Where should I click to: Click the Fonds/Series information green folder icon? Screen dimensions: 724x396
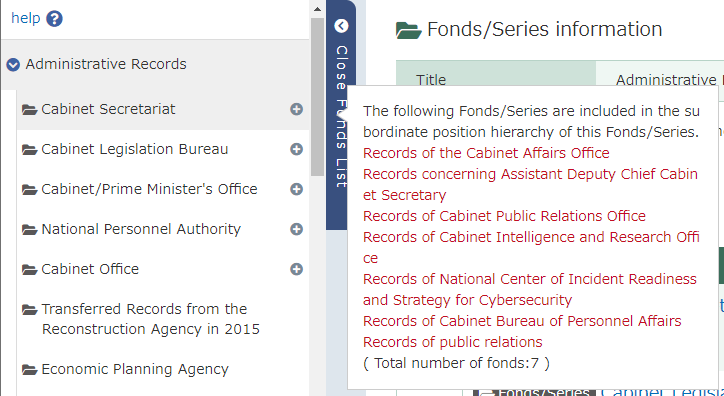click(x=409, y=31)
